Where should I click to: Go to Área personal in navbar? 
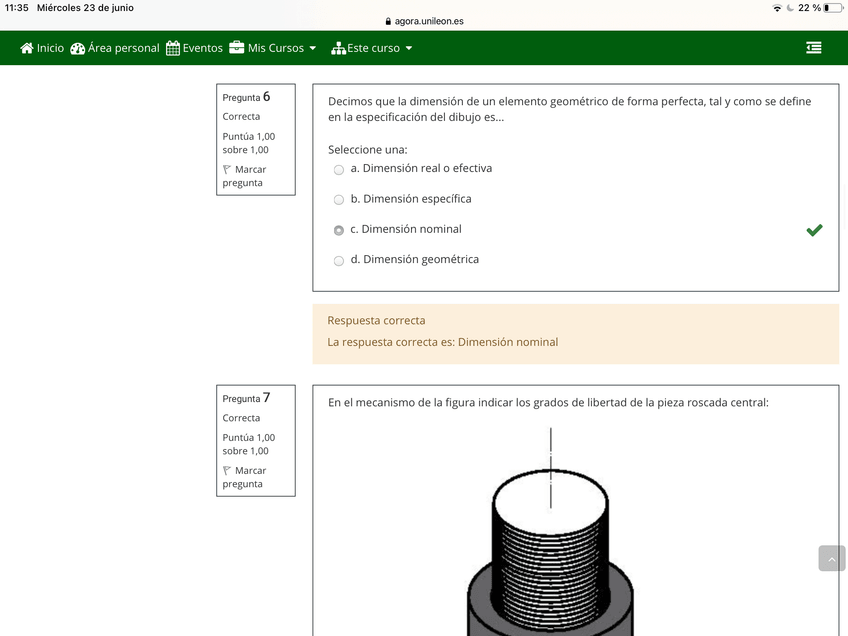[x=123, y=48]
